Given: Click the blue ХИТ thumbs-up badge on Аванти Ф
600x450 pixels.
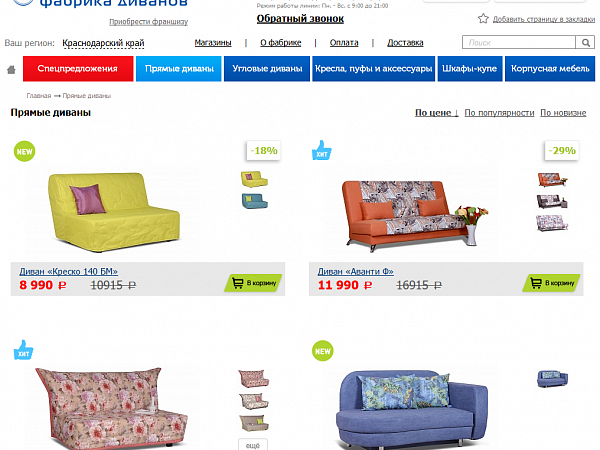Looking at the screenshot, I should (x=322, y=150).
